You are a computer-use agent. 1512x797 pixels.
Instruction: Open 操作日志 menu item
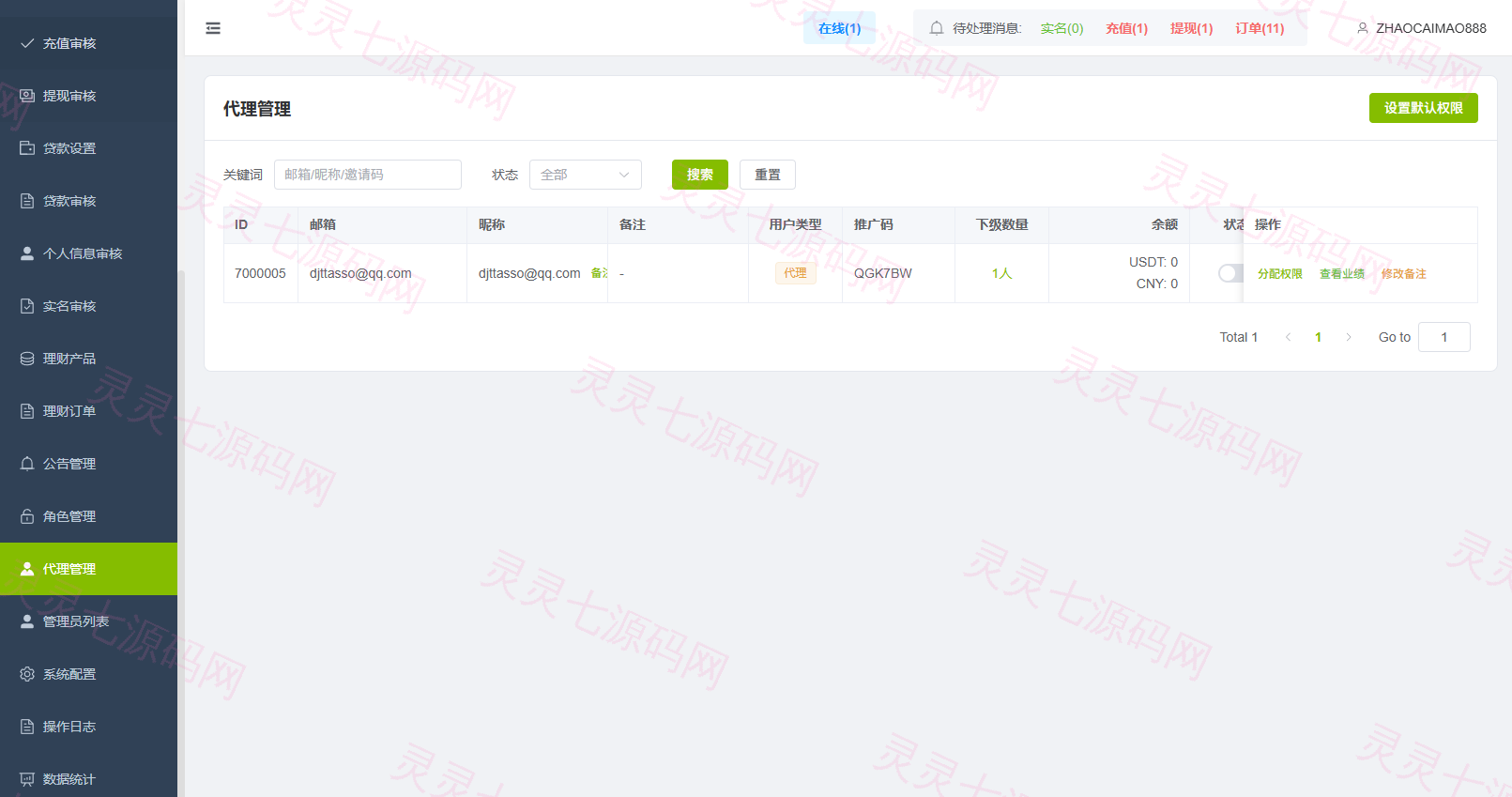click(x=88, y=727)
